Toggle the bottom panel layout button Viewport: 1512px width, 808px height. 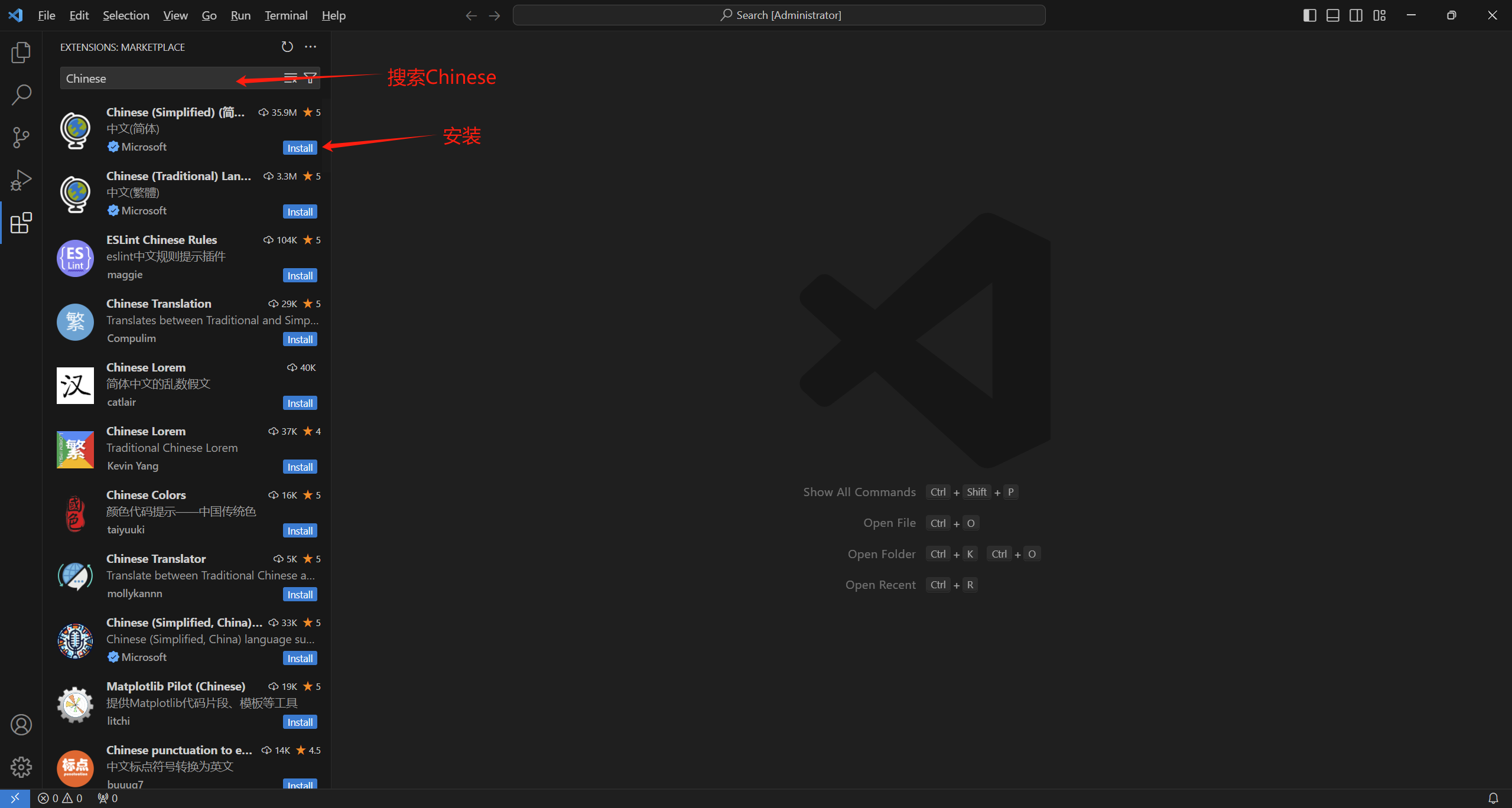tap(1333, 15)
